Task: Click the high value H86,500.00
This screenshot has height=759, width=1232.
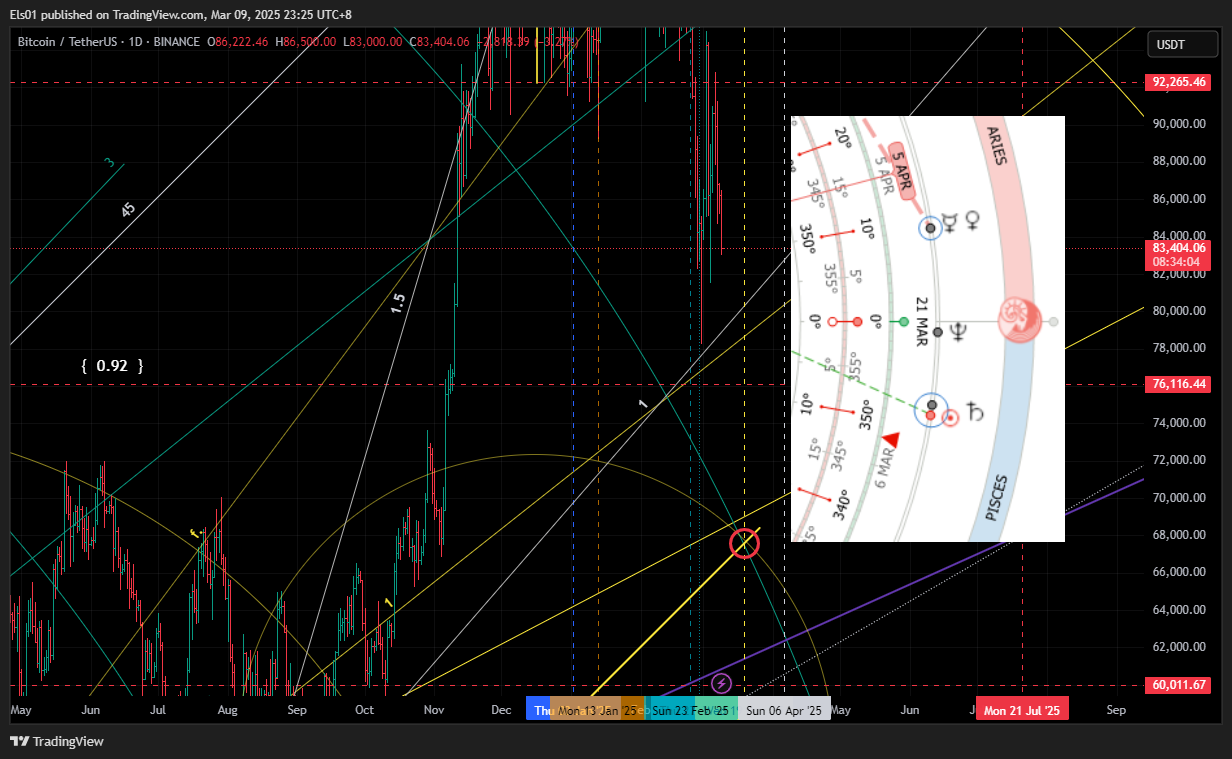Action: (x=308, y=42)
